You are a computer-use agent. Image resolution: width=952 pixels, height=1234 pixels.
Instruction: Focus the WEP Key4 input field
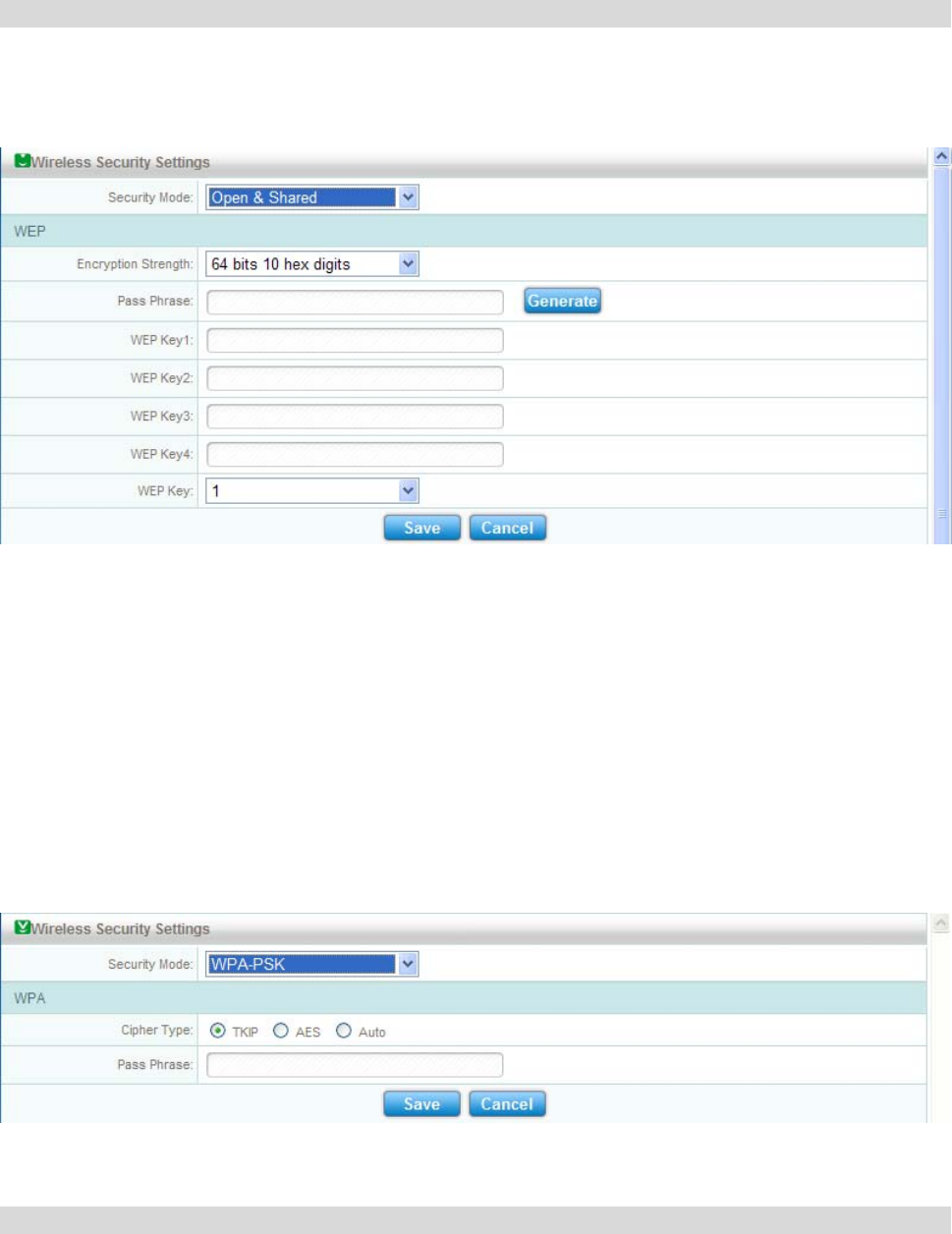coord(355,455)
